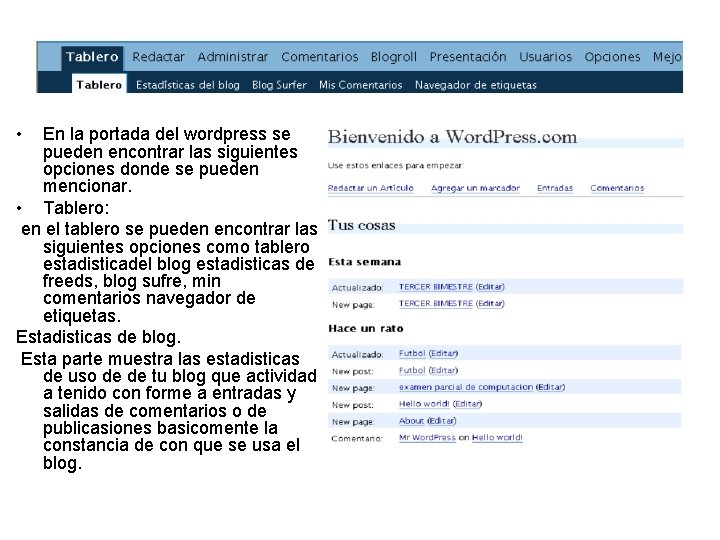Edit TERCER BIMESTRE in the Actualizado row under Esta semana
Viewport: 720px width, 540px height.
coord(490,287)
